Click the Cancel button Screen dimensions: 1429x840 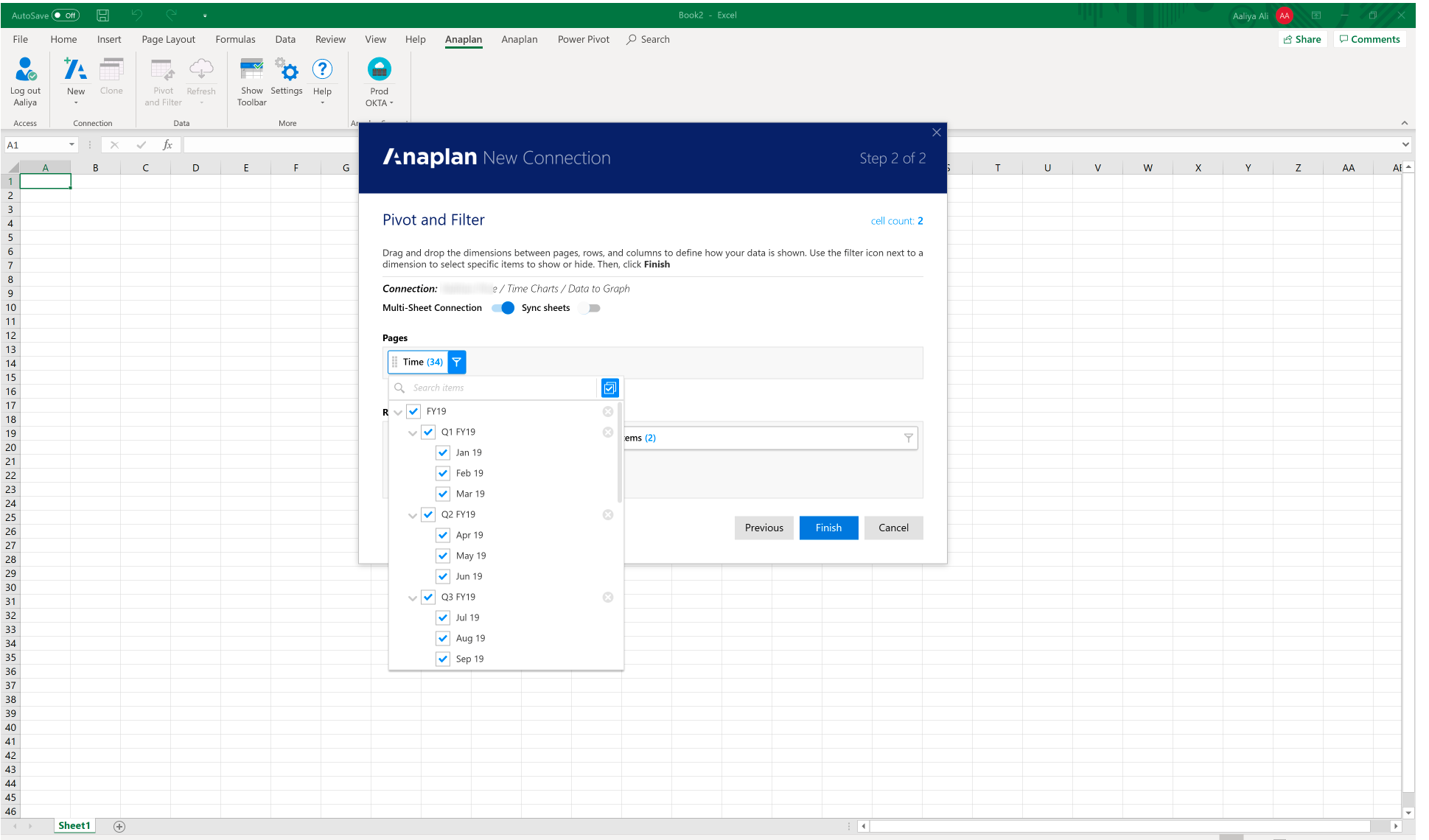[893, 528]
